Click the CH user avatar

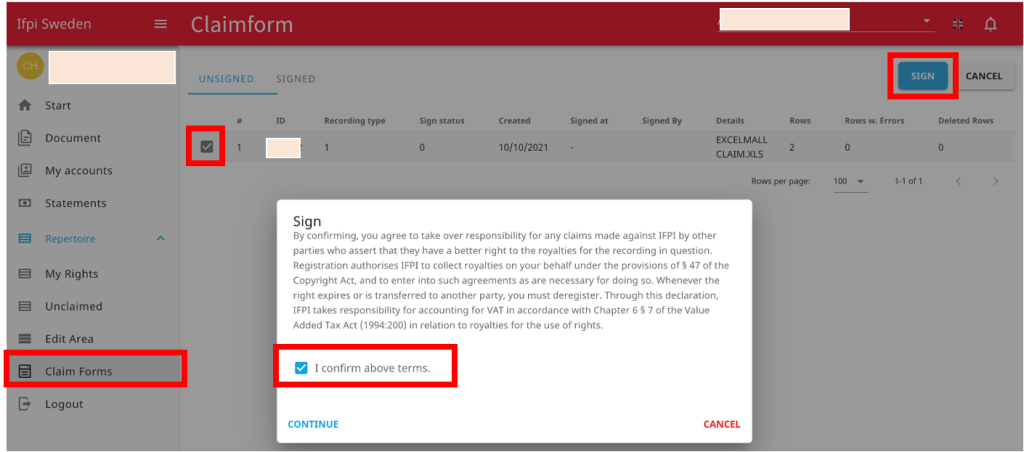(30, 66)
